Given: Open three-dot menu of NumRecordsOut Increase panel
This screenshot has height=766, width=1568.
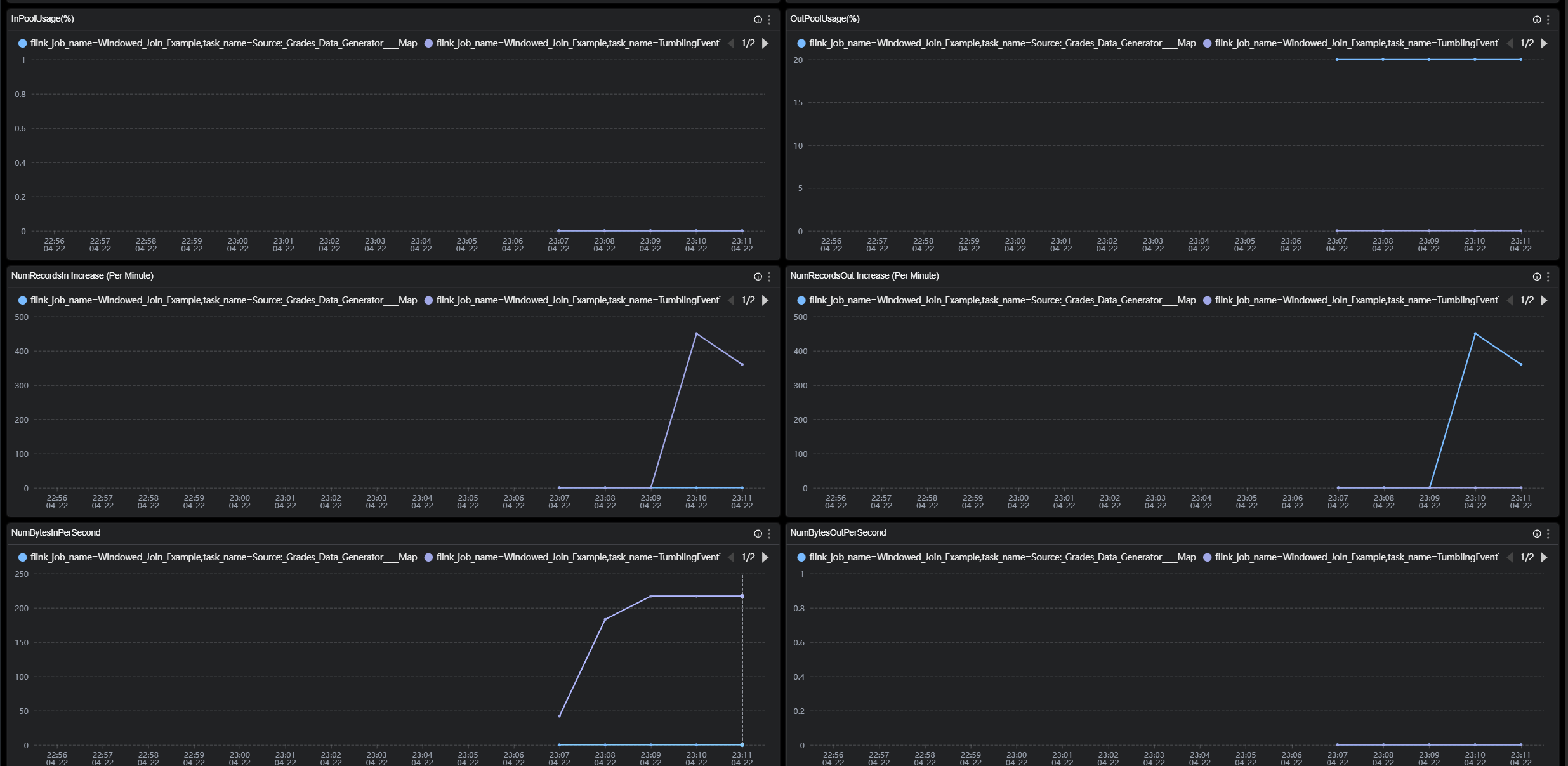Looking at the screenshot, I should coord(1548,277).
